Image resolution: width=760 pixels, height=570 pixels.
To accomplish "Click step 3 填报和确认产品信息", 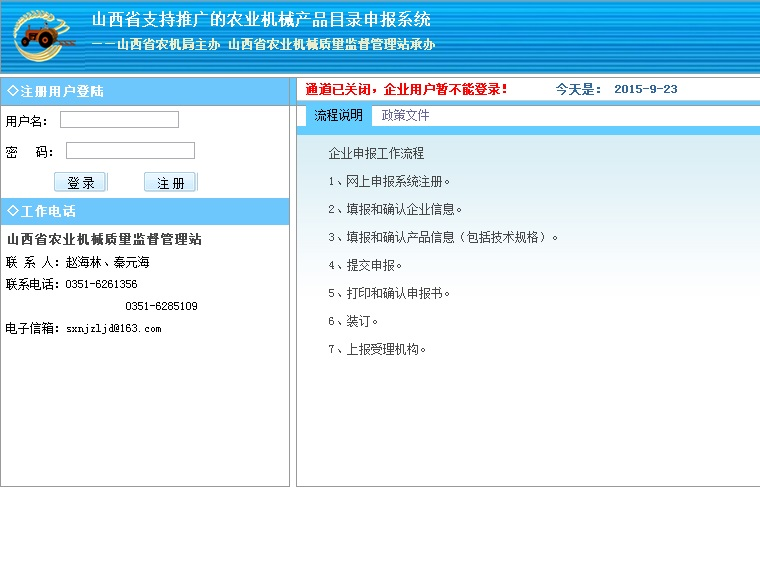I will pos(443,238).
